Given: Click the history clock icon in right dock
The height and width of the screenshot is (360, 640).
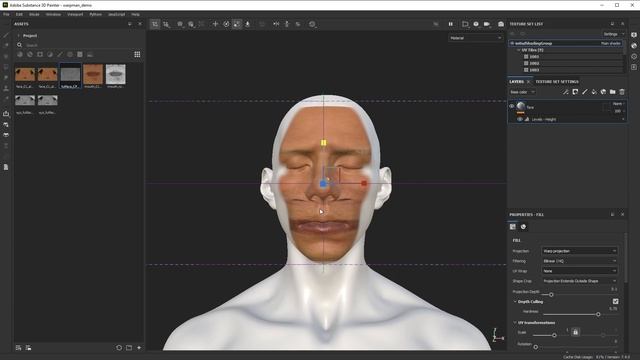Looking at the screenshot, I should coord(634,56).
